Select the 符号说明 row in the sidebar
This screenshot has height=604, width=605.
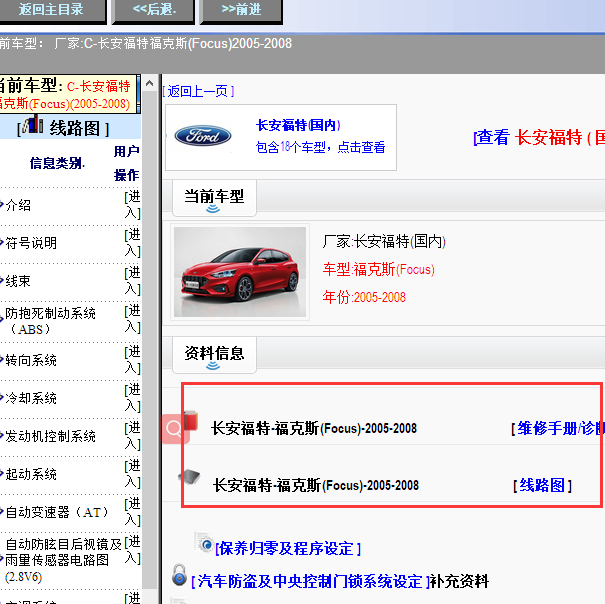[31, 243]
